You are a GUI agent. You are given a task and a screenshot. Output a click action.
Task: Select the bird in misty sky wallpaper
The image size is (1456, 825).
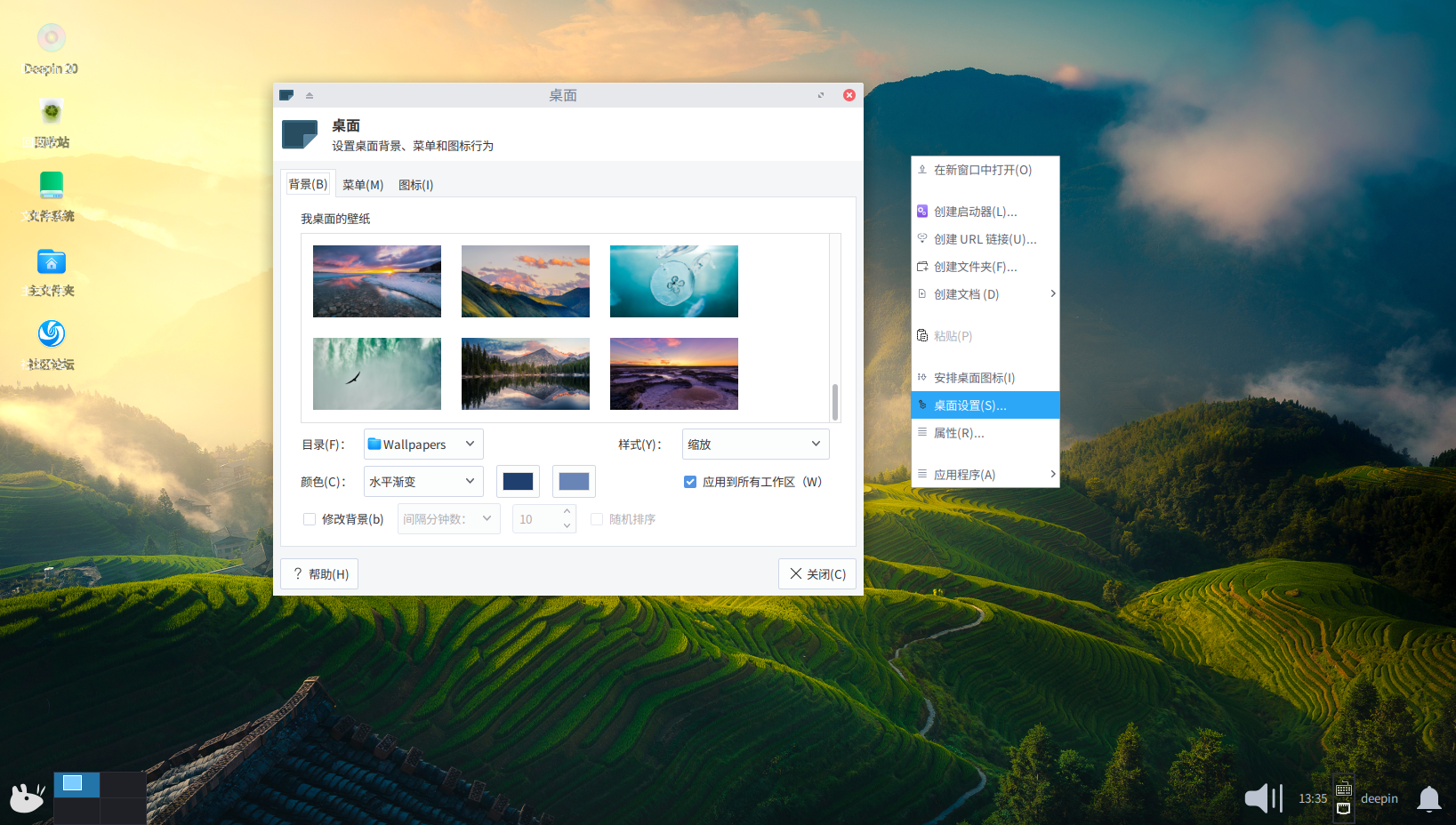coord(377,373)
